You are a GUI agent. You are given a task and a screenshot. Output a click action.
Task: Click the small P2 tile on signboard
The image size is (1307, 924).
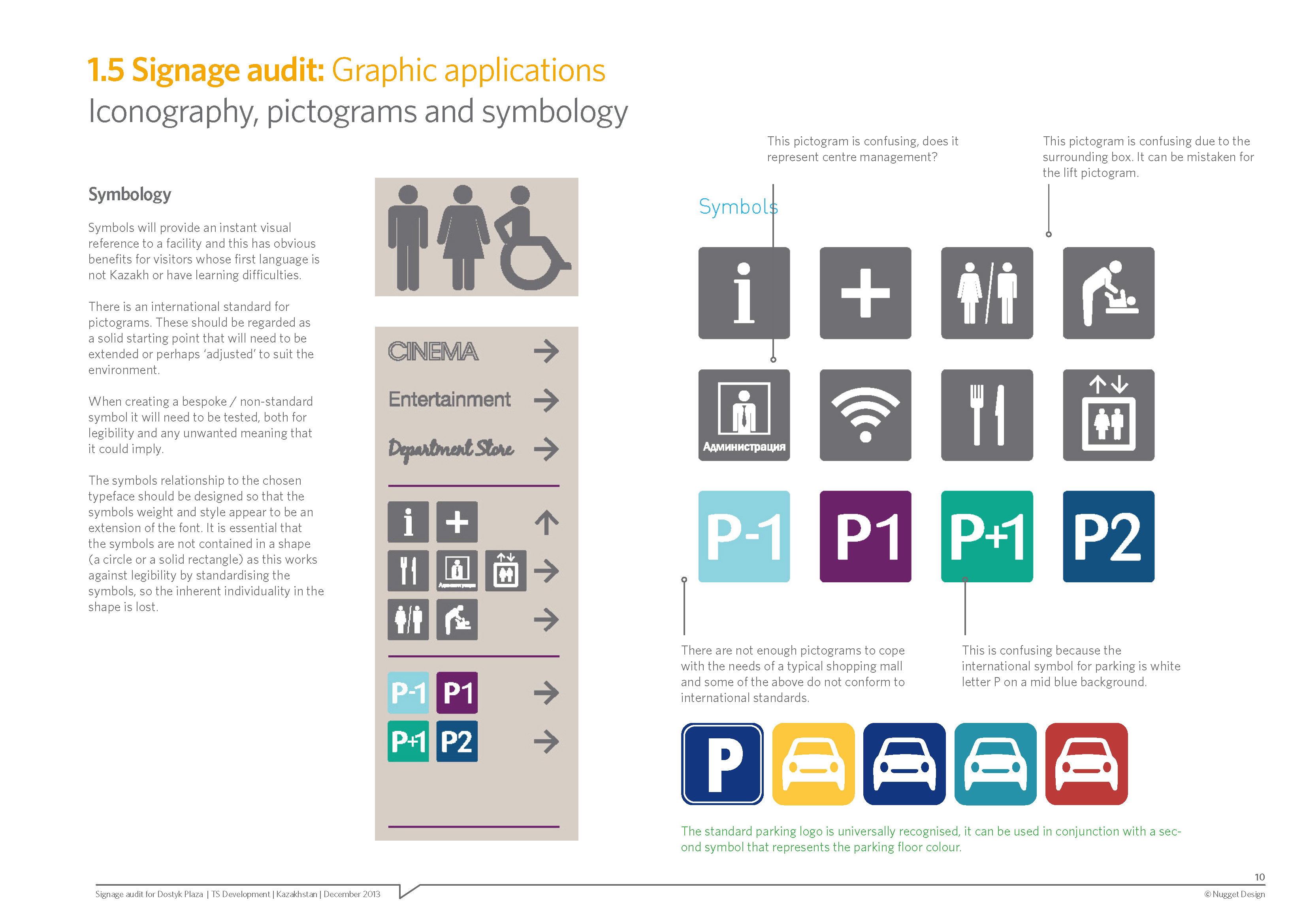[456, 741]
